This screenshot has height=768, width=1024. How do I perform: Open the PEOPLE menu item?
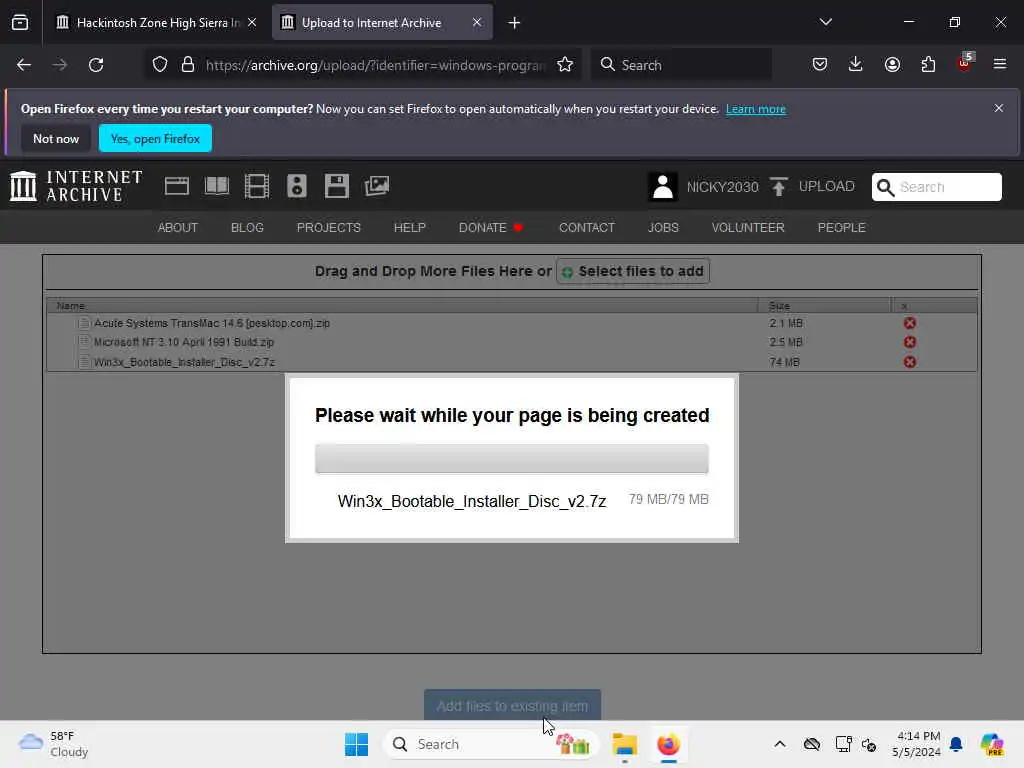pyautogui.click(x=841, y=228)
